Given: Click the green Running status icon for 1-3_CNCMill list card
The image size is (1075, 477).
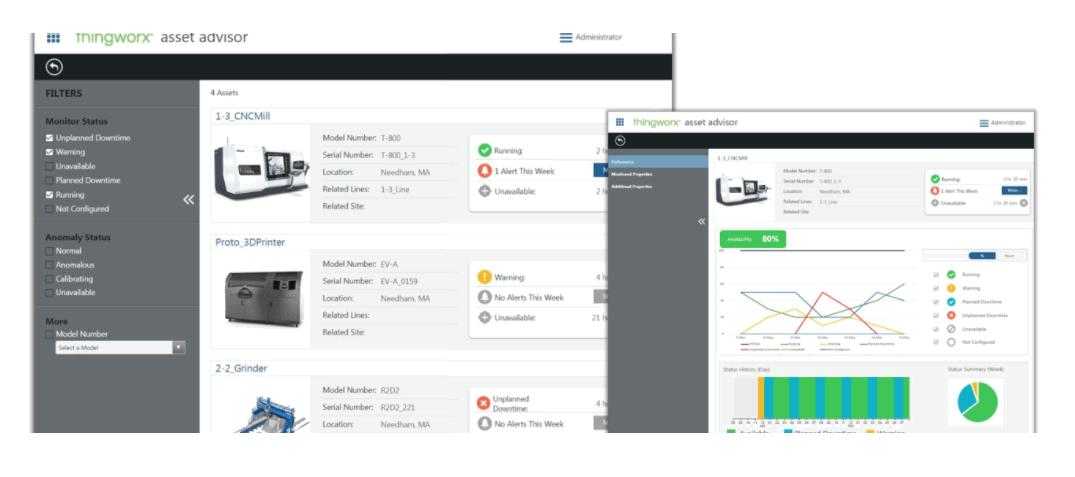Looking at the screenshot, I should (x=485, y=150).
